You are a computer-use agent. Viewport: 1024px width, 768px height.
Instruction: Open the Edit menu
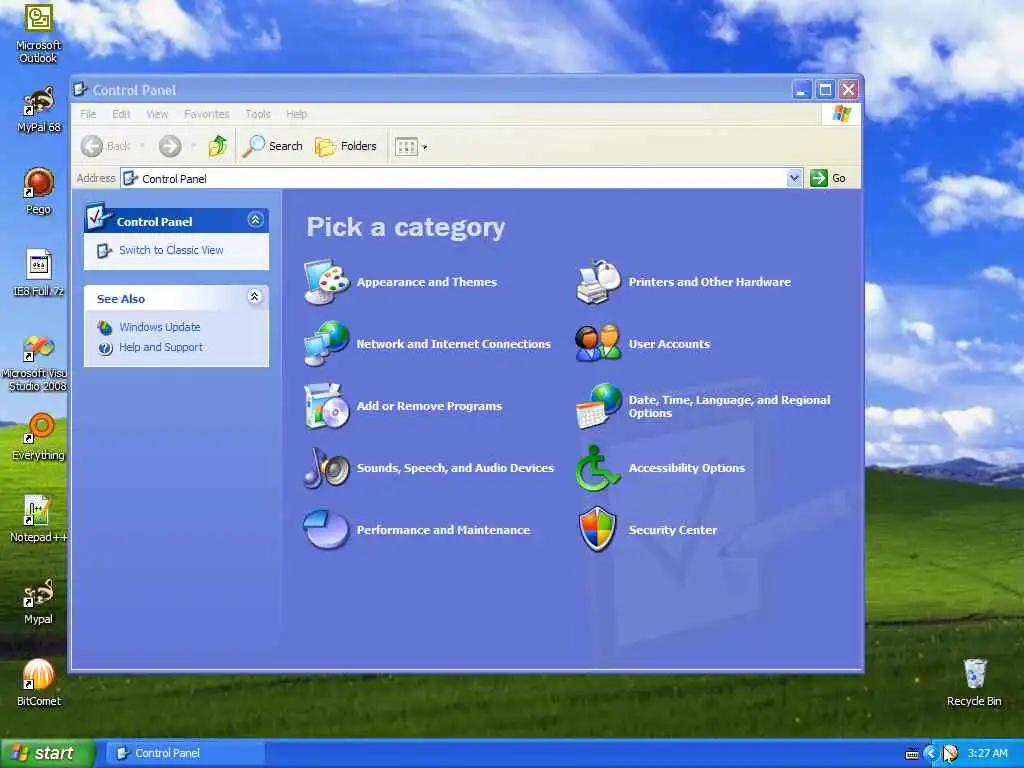pyautogui.click(x=121, y=114)
